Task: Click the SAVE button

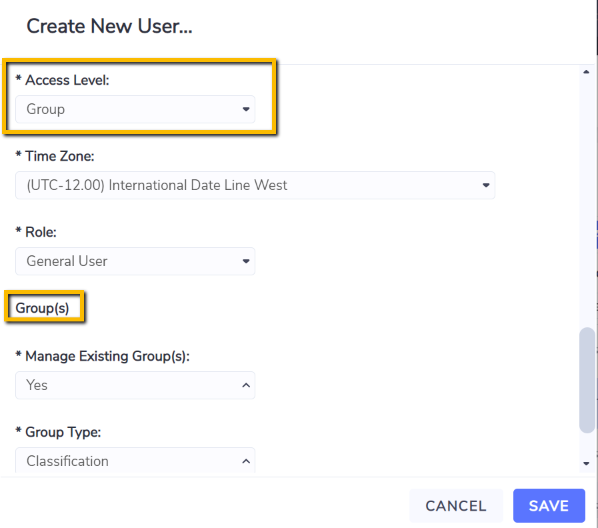Action: [x=549, y=506]
